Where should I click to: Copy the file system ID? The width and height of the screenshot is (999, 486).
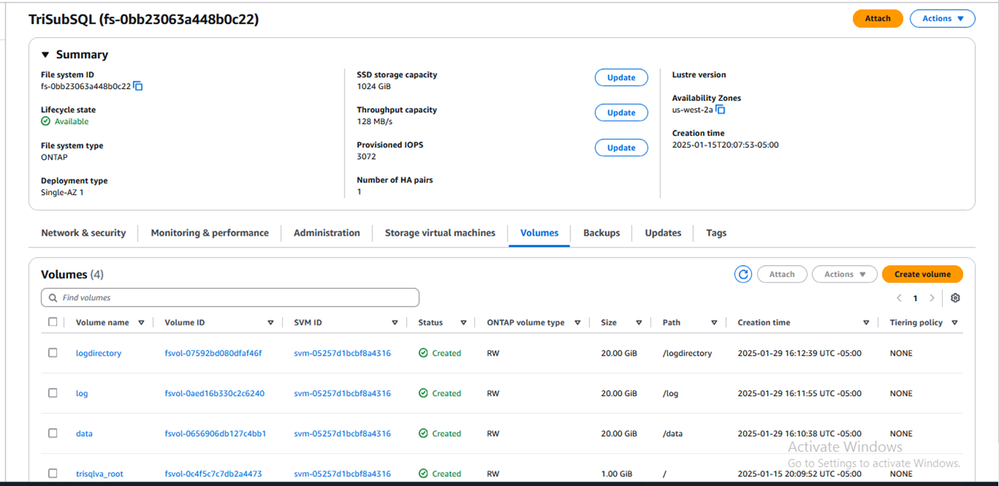tap(139, 86)
